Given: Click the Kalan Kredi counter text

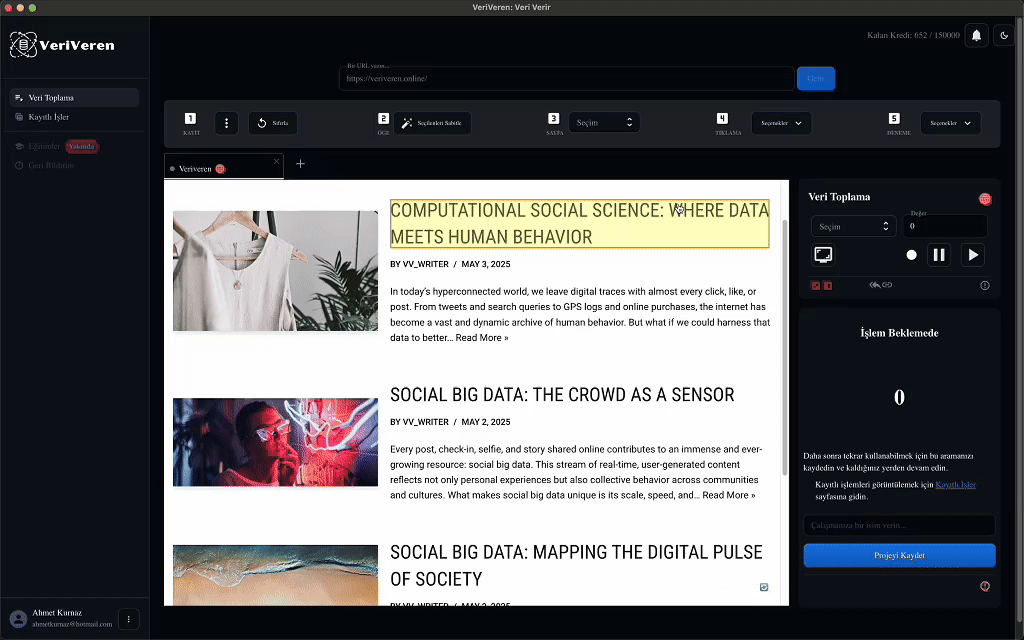Looking at the screenshot, I should 913,35.
